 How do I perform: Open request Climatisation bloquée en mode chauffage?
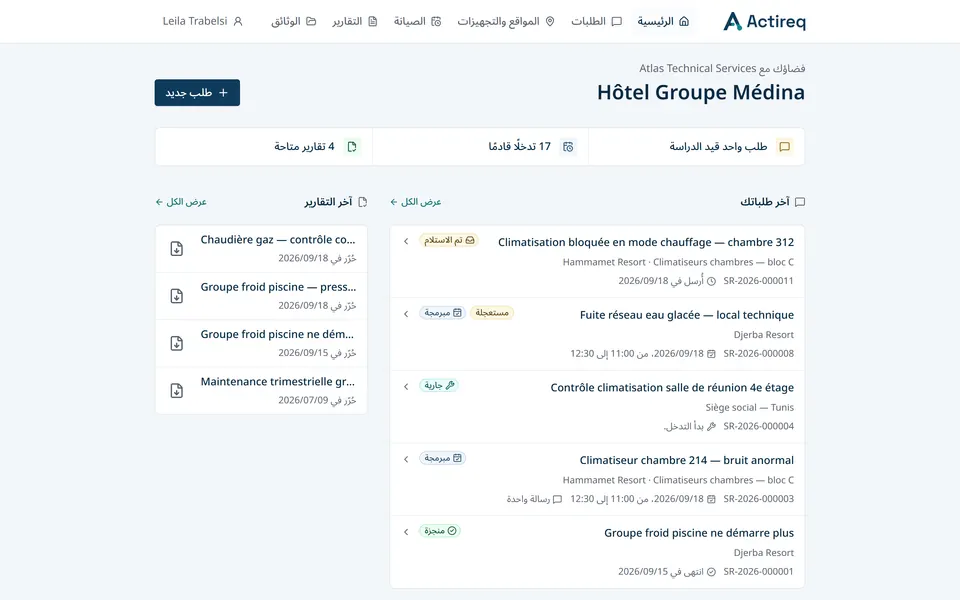tap(646, 242)
